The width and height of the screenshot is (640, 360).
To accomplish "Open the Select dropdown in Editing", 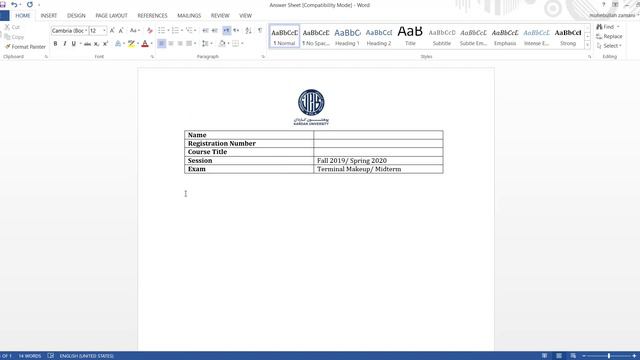I will pyautogui.click(x=609, y=46).
